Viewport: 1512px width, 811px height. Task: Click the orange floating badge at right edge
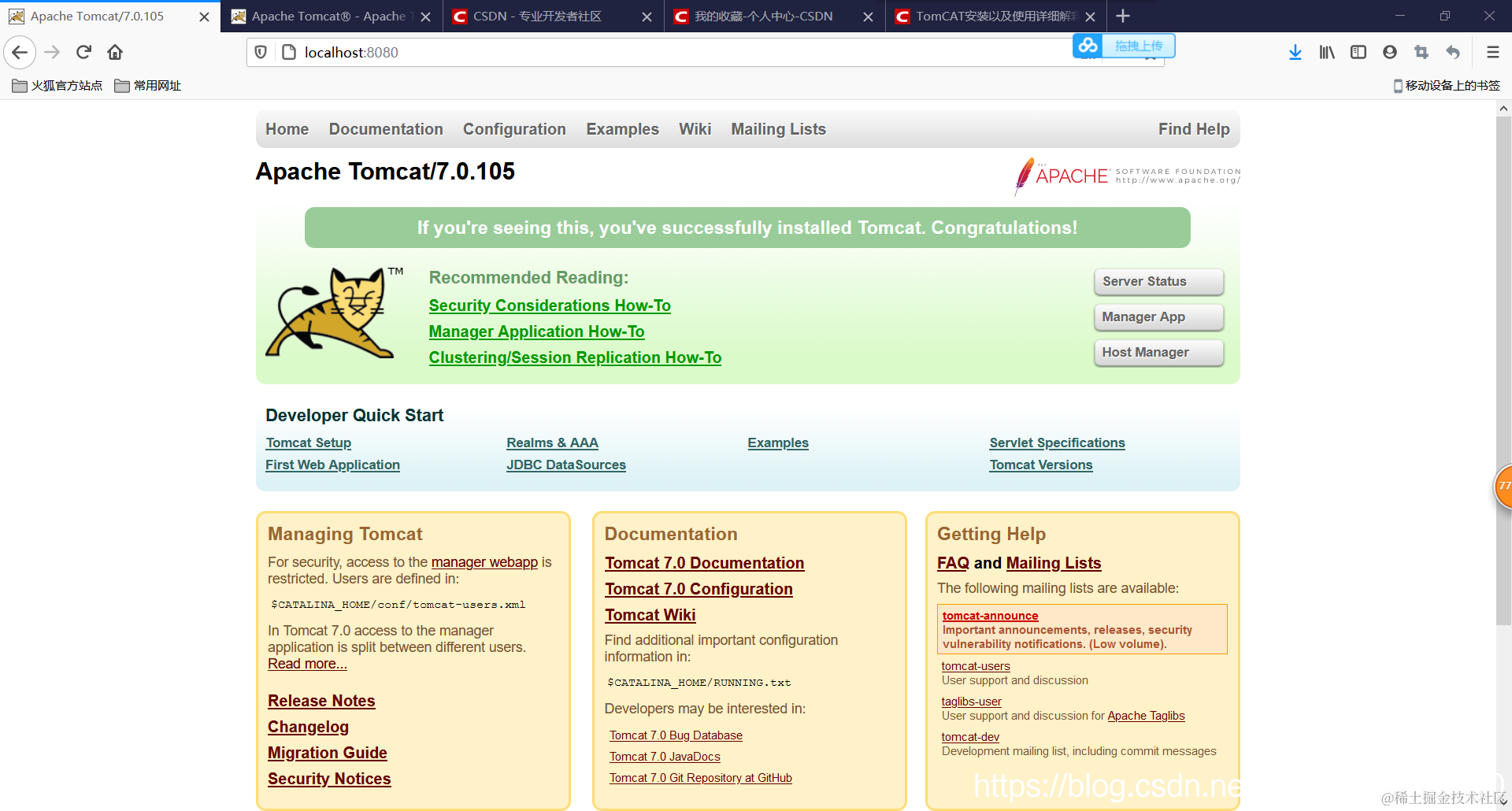click(x=1503, y=487)
